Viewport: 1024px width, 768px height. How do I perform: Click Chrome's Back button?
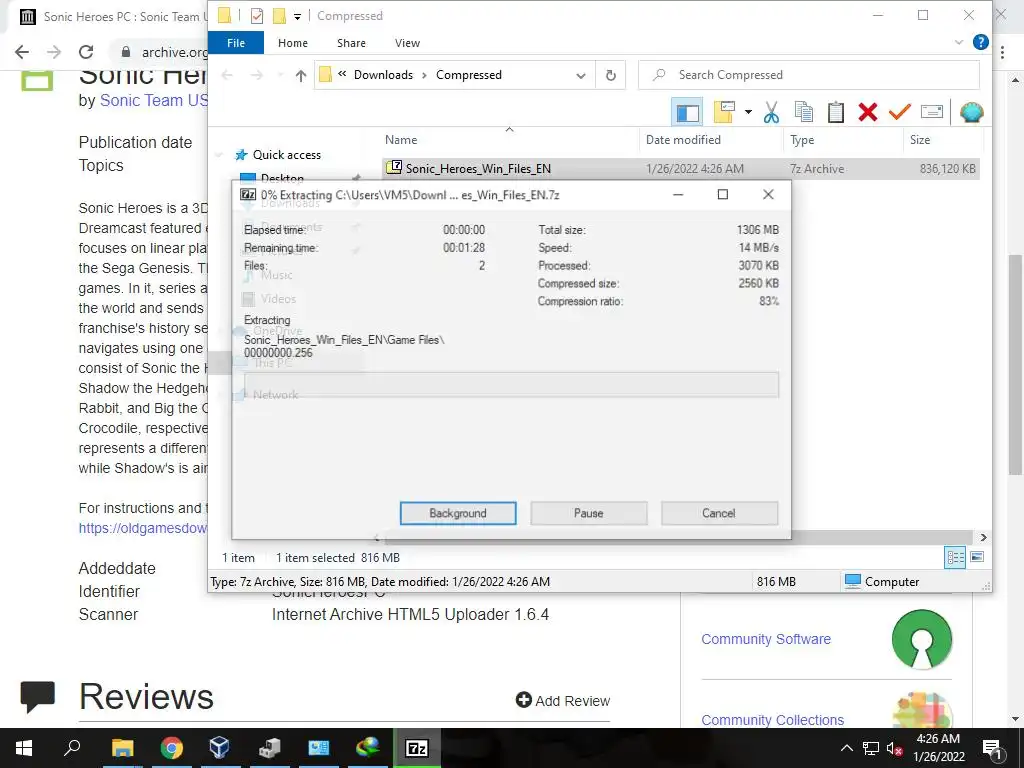tap(22, 52)
